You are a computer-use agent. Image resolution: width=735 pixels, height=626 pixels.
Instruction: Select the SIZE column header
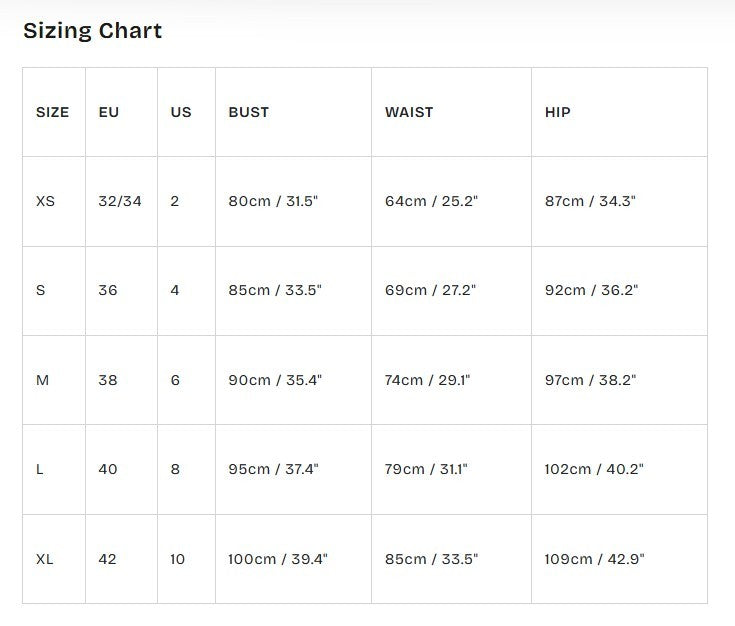[54, 112]
